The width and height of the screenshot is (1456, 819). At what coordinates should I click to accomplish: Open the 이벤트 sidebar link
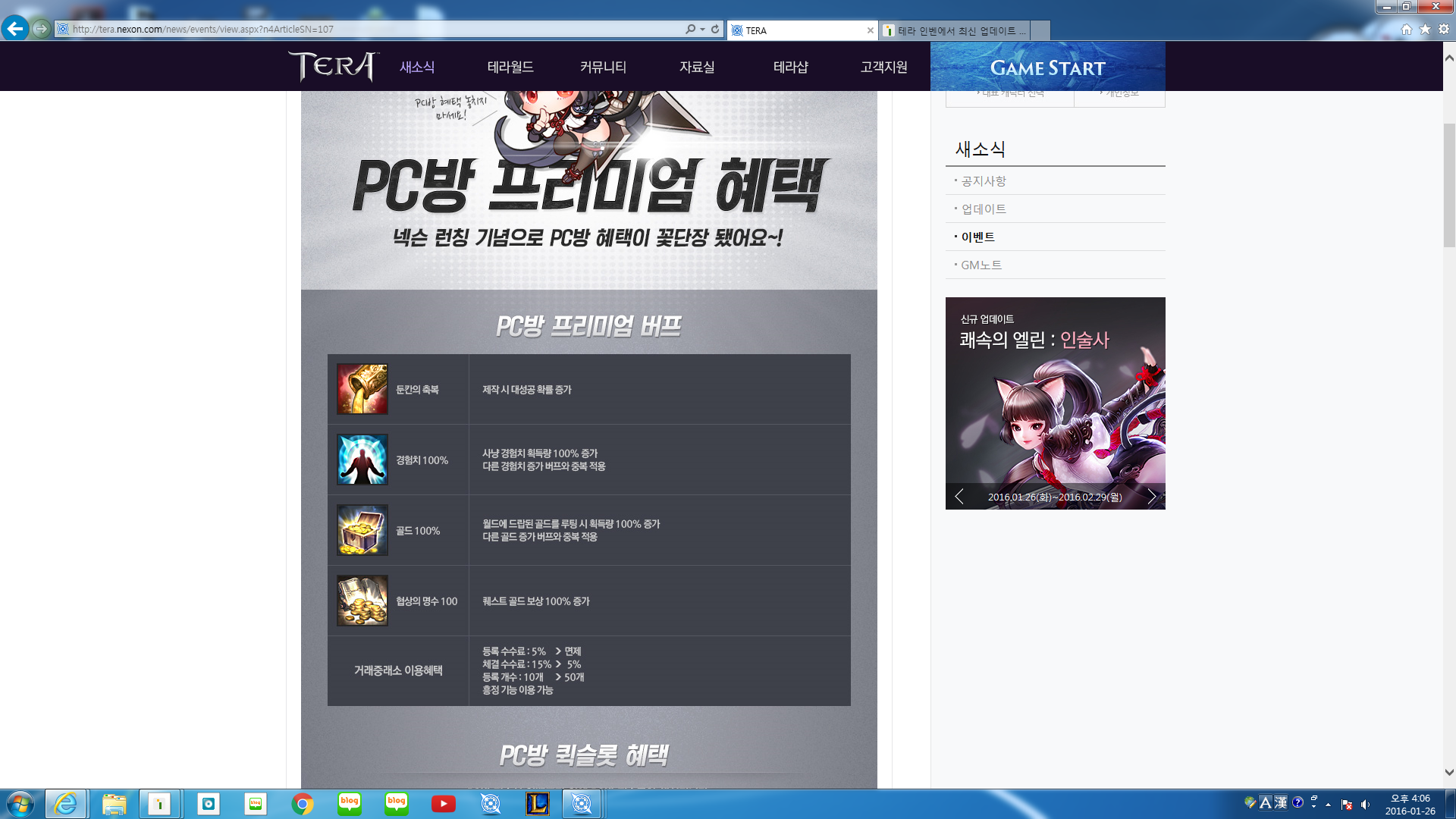977,237
